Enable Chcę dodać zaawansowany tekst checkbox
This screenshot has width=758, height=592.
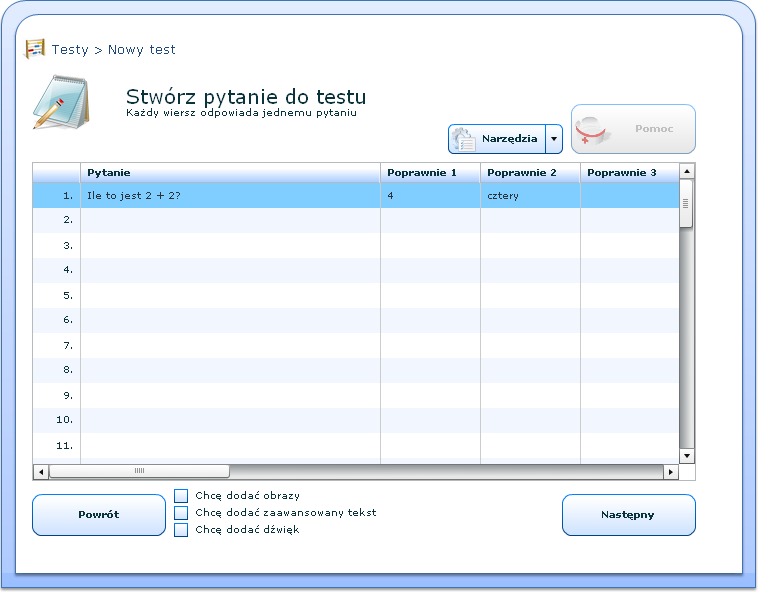tap(181, 513)
